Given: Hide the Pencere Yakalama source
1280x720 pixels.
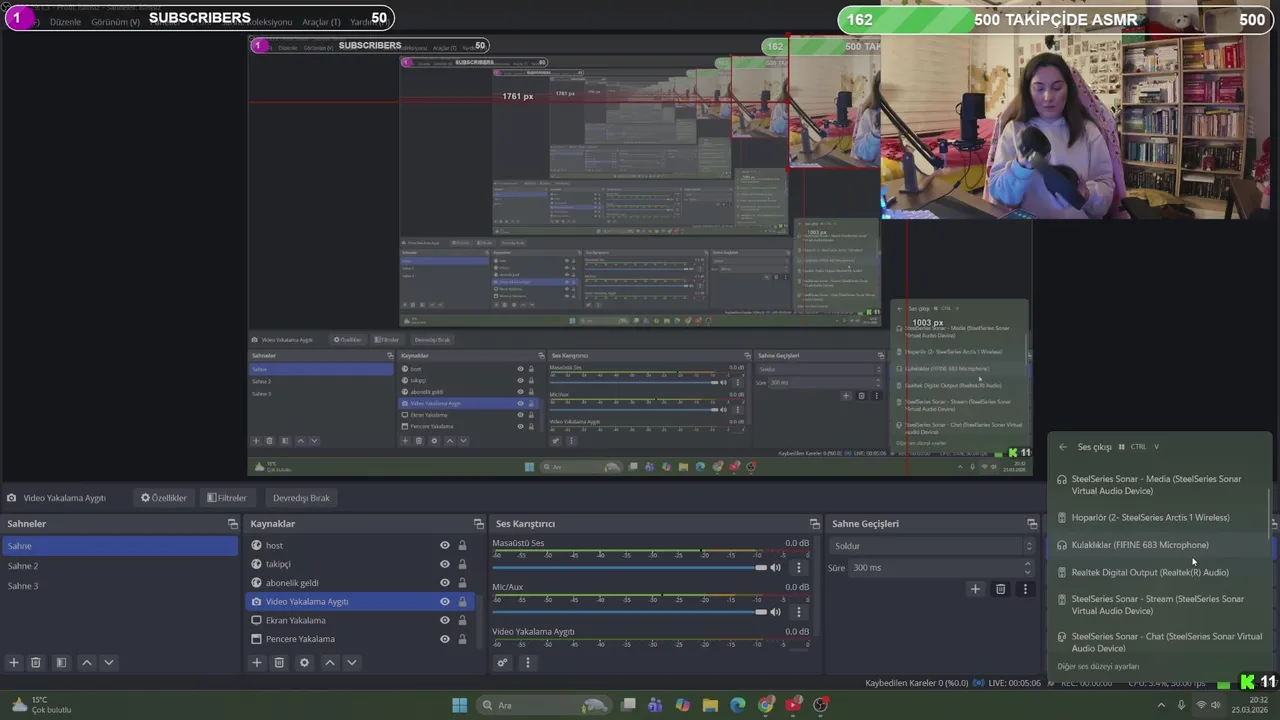Looking at the screenshot, I should pyautogui.click(x=445, y=639).
